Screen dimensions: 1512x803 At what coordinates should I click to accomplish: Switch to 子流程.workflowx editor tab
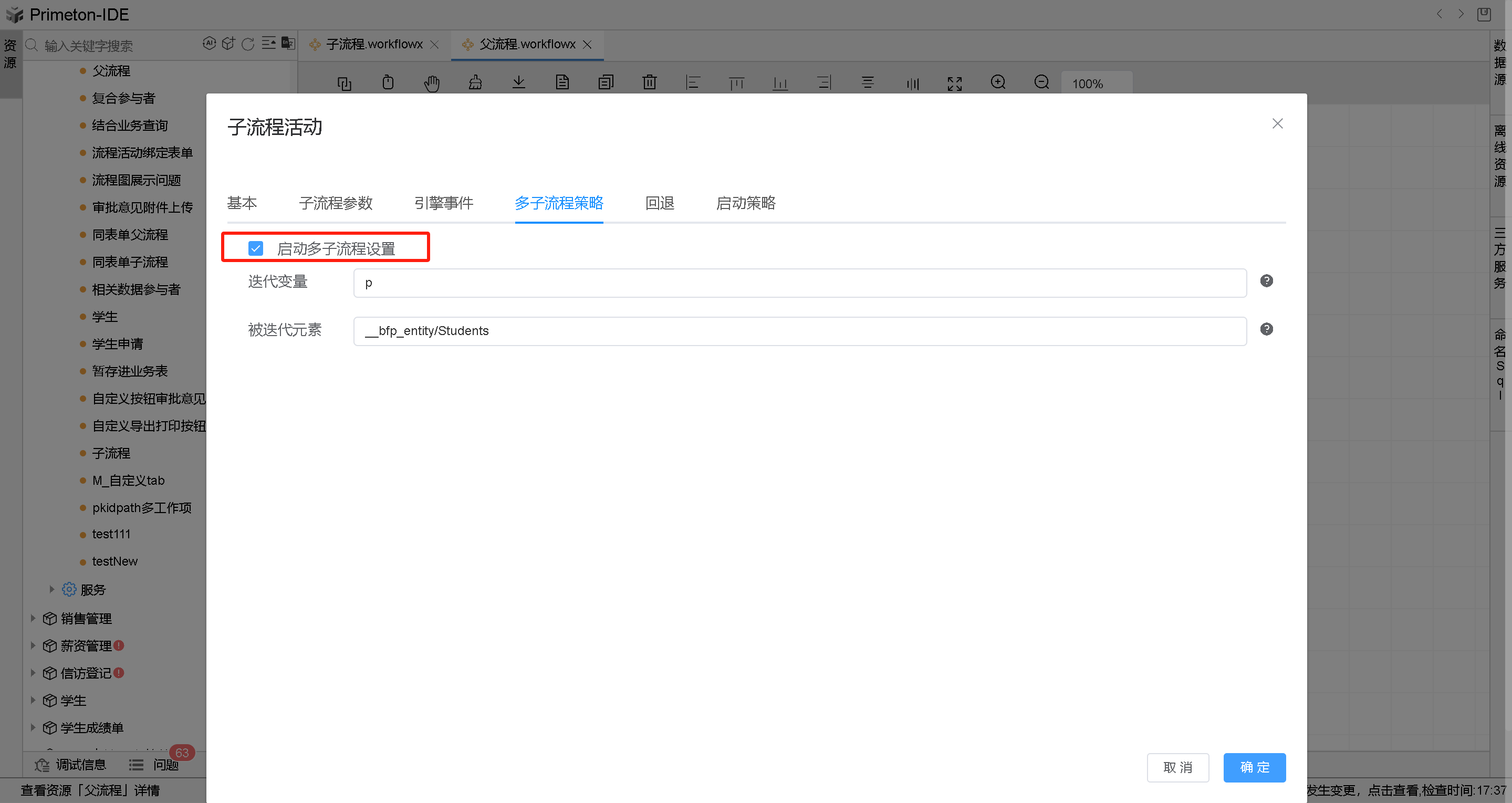373,45
